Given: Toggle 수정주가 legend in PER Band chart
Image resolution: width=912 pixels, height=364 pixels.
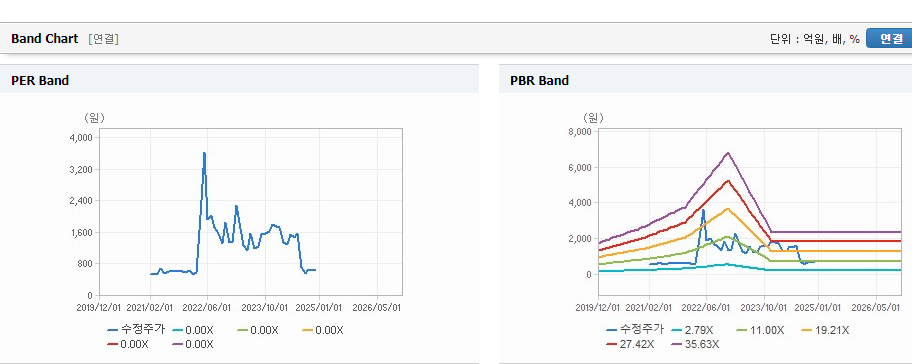Looking at the screenshot, I should pos(136,330).
